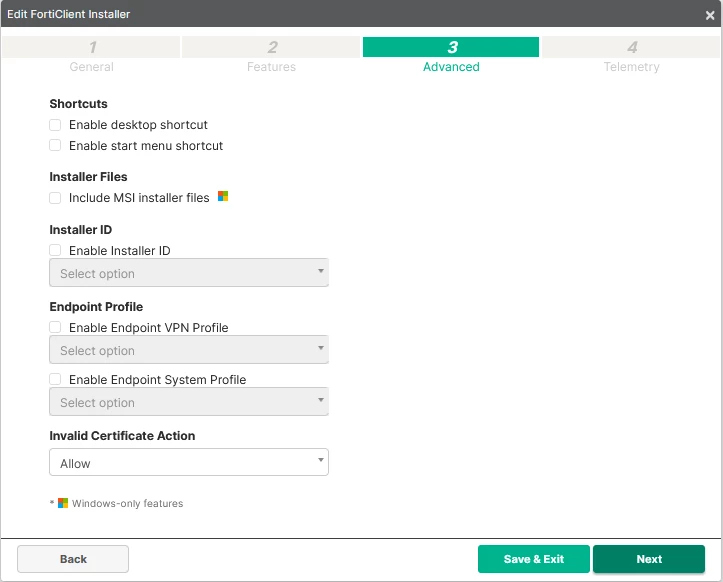Click Save & Exit

pyautogui.click(x=533, y=559)
